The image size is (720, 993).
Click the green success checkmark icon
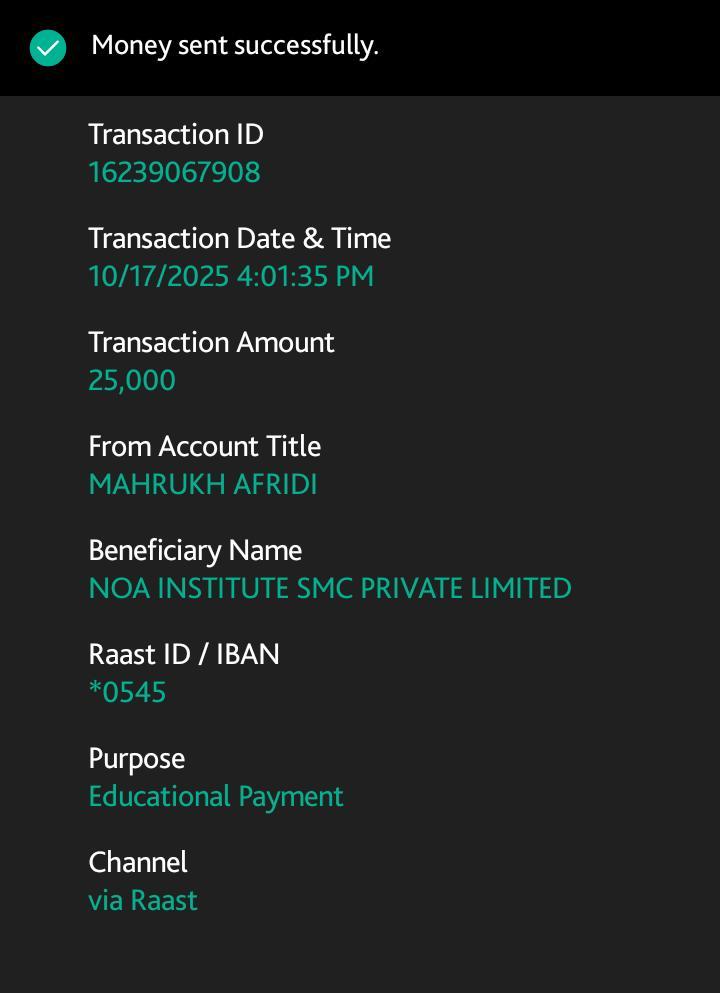click(x=48, y=48)
